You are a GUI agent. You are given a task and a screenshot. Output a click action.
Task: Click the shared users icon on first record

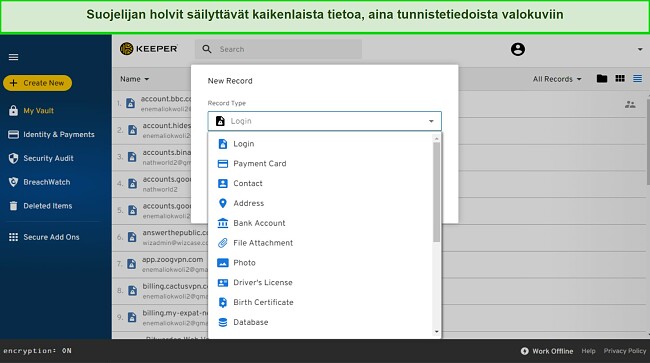tap(630, 104)
